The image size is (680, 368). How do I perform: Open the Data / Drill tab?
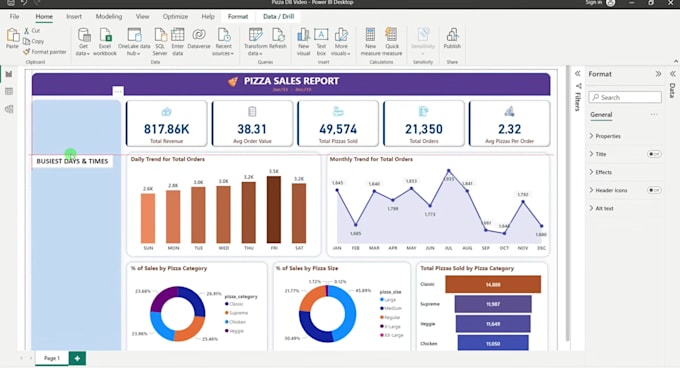coord(278,16)
